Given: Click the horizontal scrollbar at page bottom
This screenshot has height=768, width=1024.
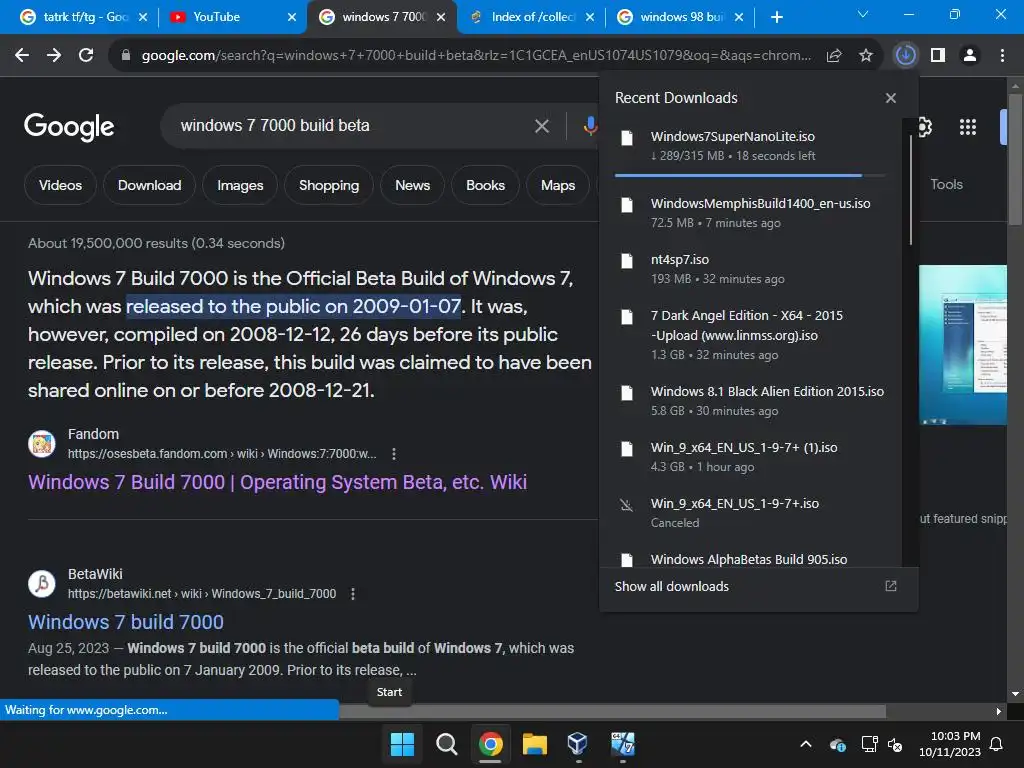Looking at the screenshot, I should 612,711.
